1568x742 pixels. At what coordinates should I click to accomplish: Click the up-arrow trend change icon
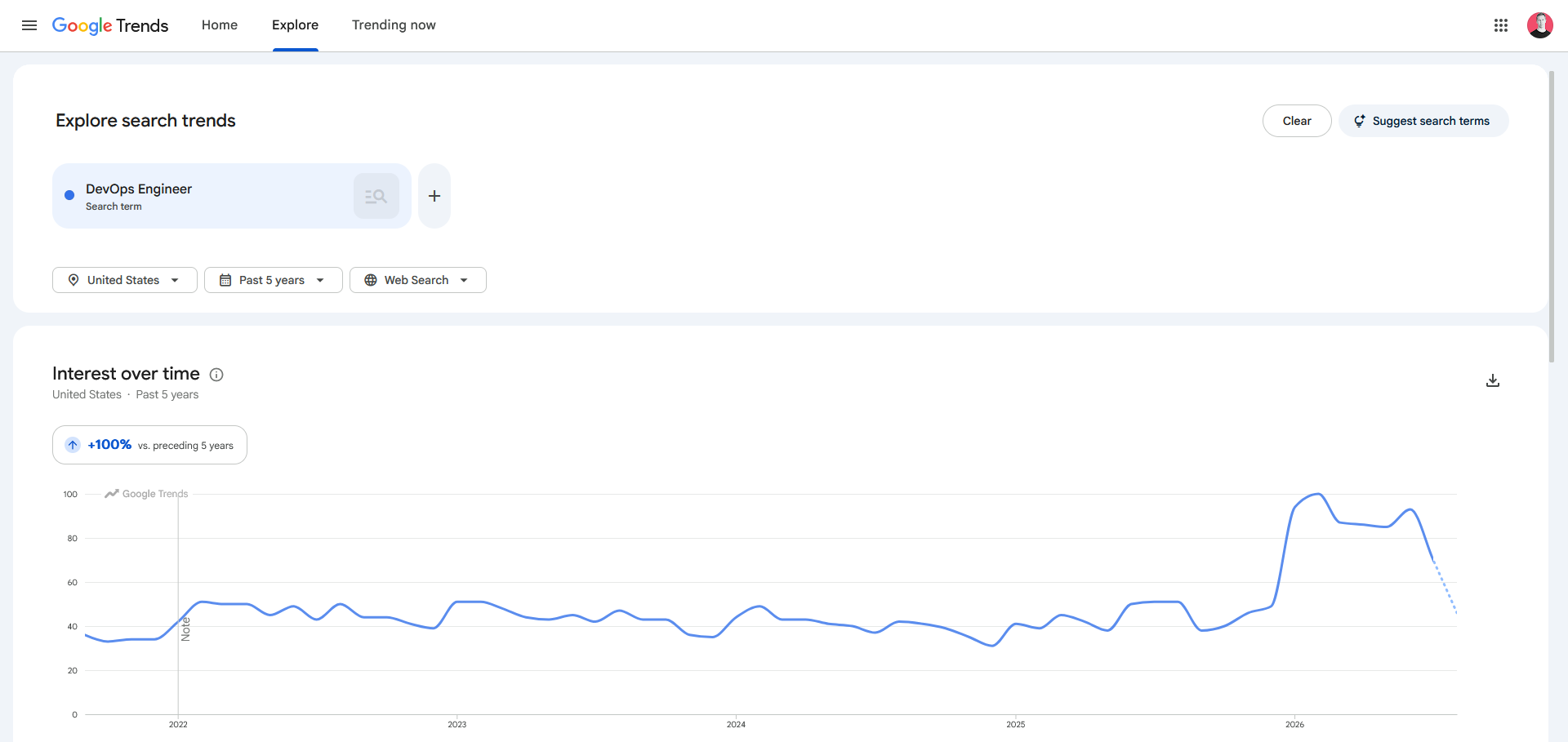[73, 445]
